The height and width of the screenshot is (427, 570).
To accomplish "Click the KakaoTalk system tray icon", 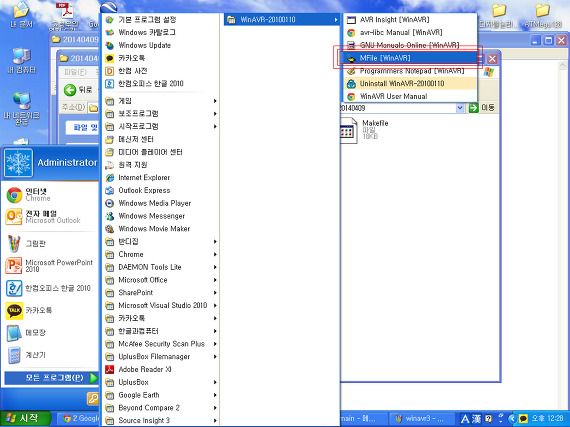I will click(x=523, y=419).
